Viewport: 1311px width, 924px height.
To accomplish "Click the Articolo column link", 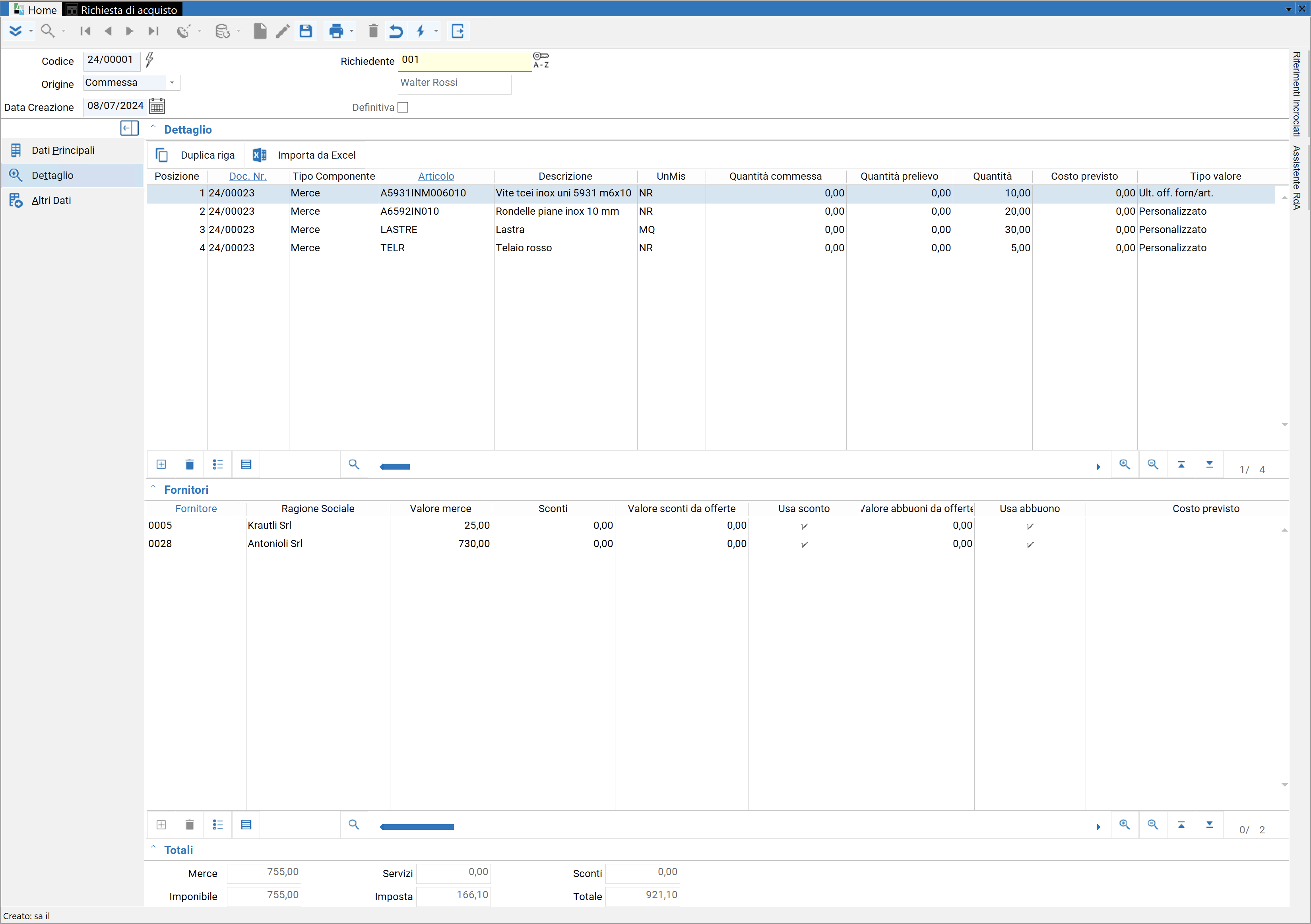I will point(436,177).
